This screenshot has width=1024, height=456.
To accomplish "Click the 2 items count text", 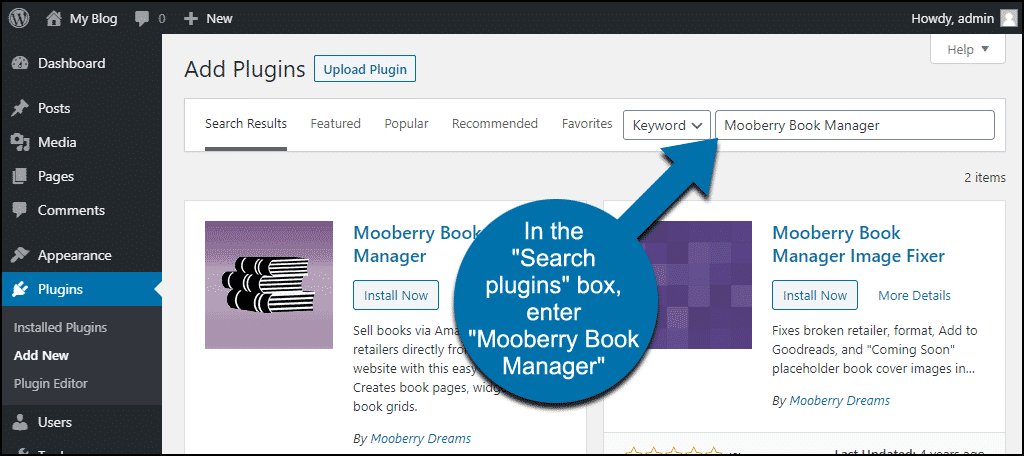I will [x=985, y=177].
